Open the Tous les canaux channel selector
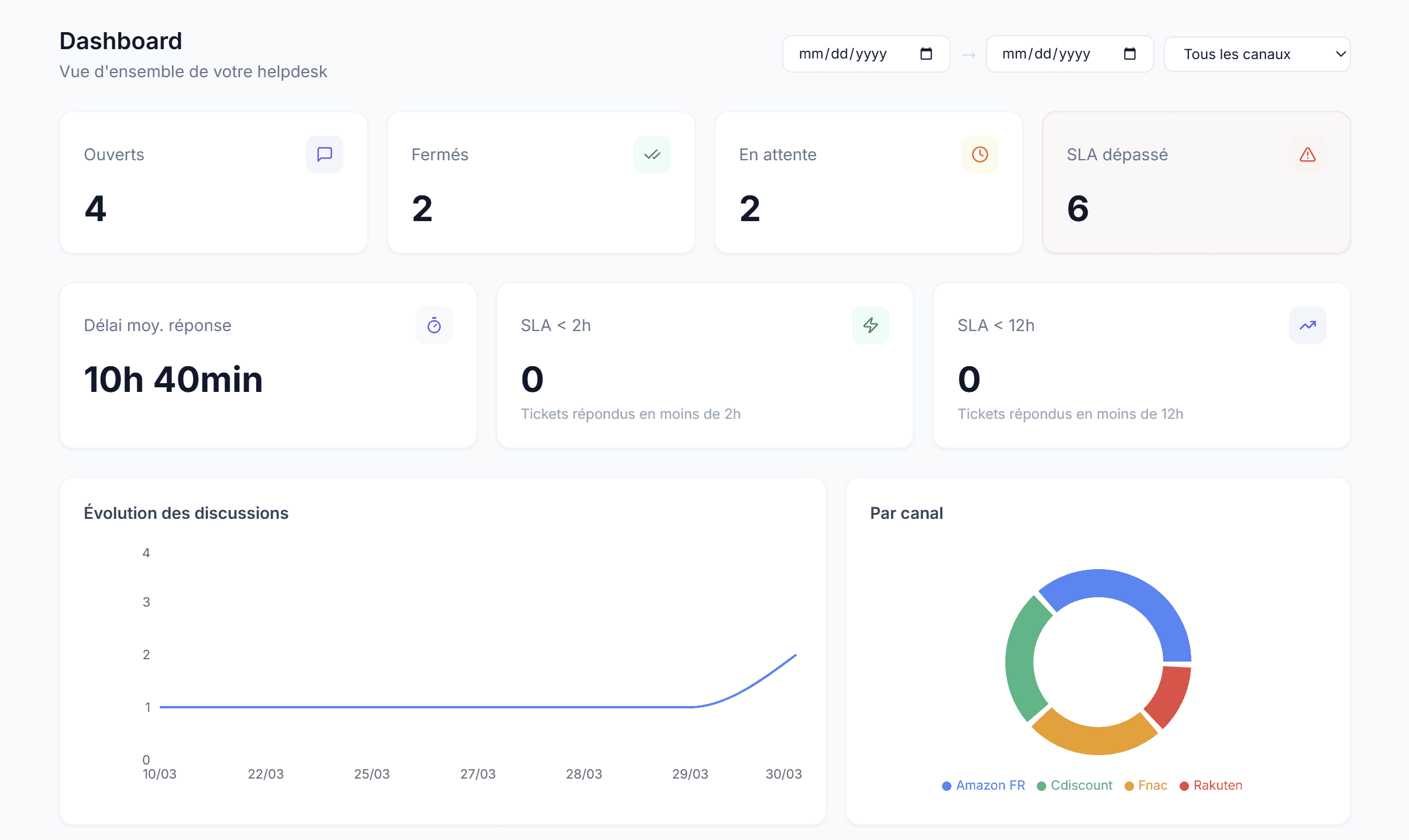Screen dimensions: 1409x840 pos(1257,54)
